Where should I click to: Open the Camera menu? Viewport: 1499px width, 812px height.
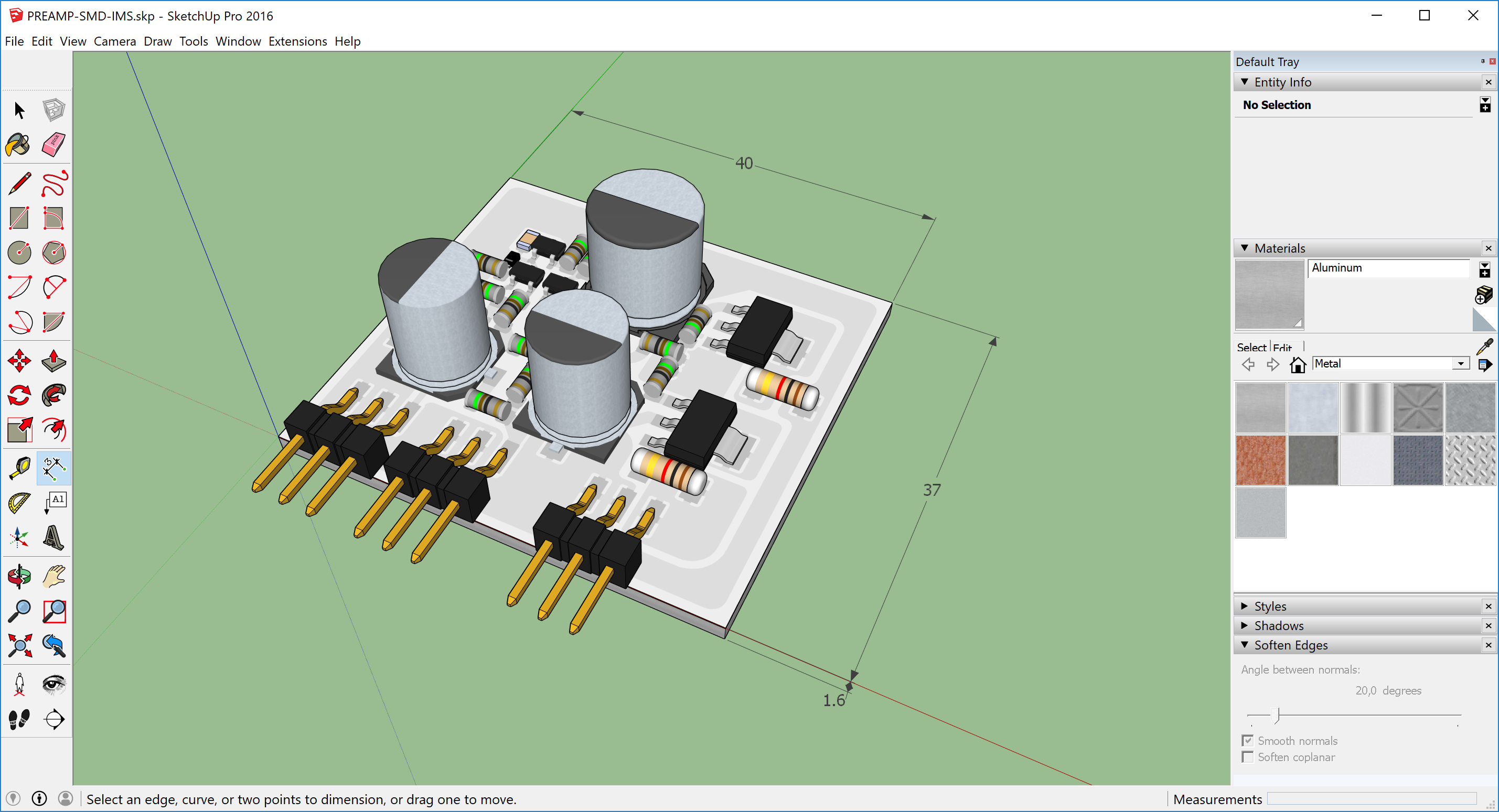pos(113,41)
